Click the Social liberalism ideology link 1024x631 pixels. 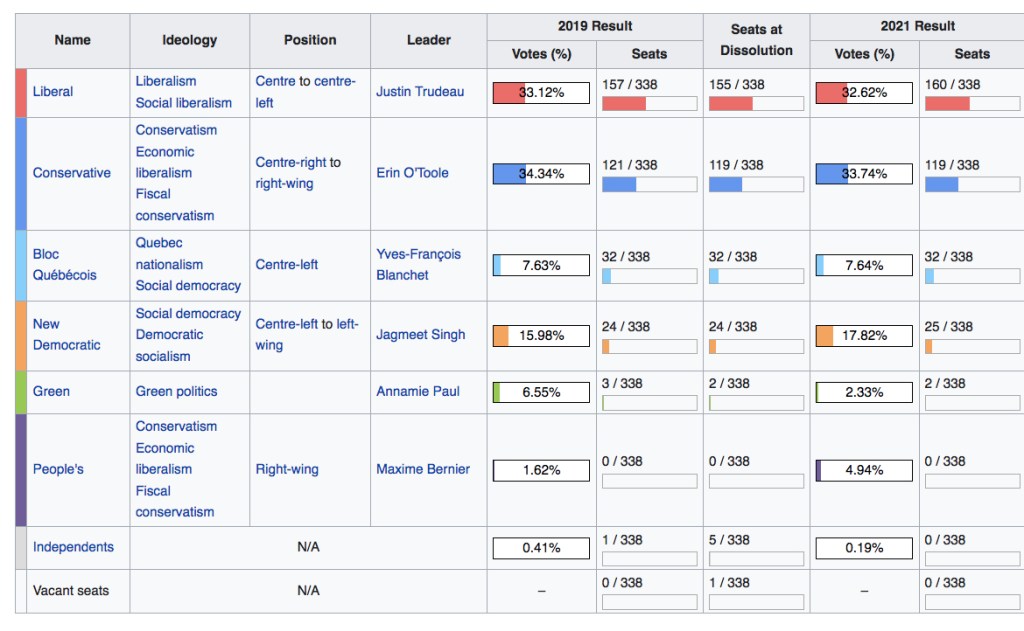(183, 103)
